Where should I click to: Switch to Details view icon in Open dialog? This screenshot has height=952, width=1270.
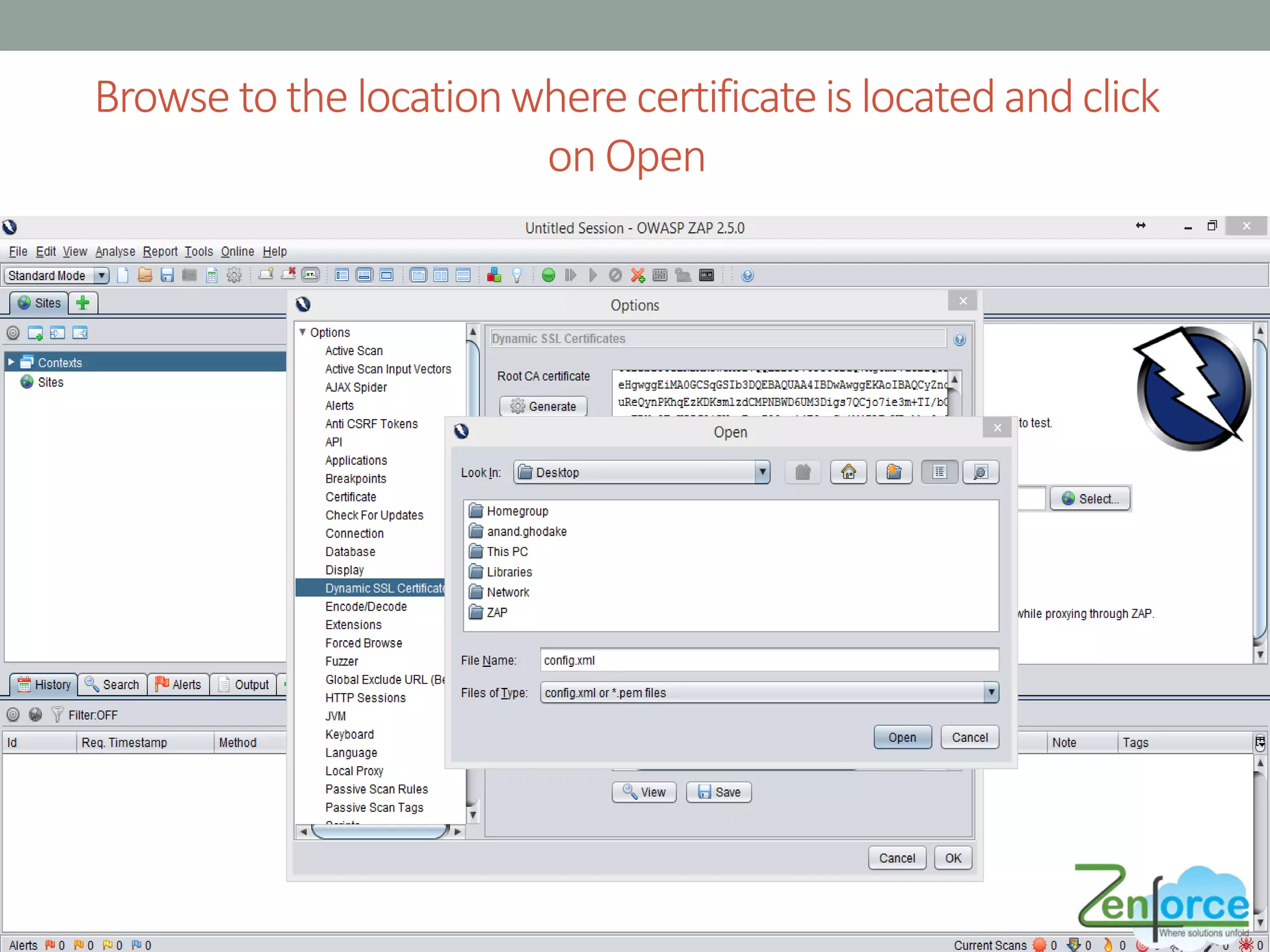click(980, 472)
